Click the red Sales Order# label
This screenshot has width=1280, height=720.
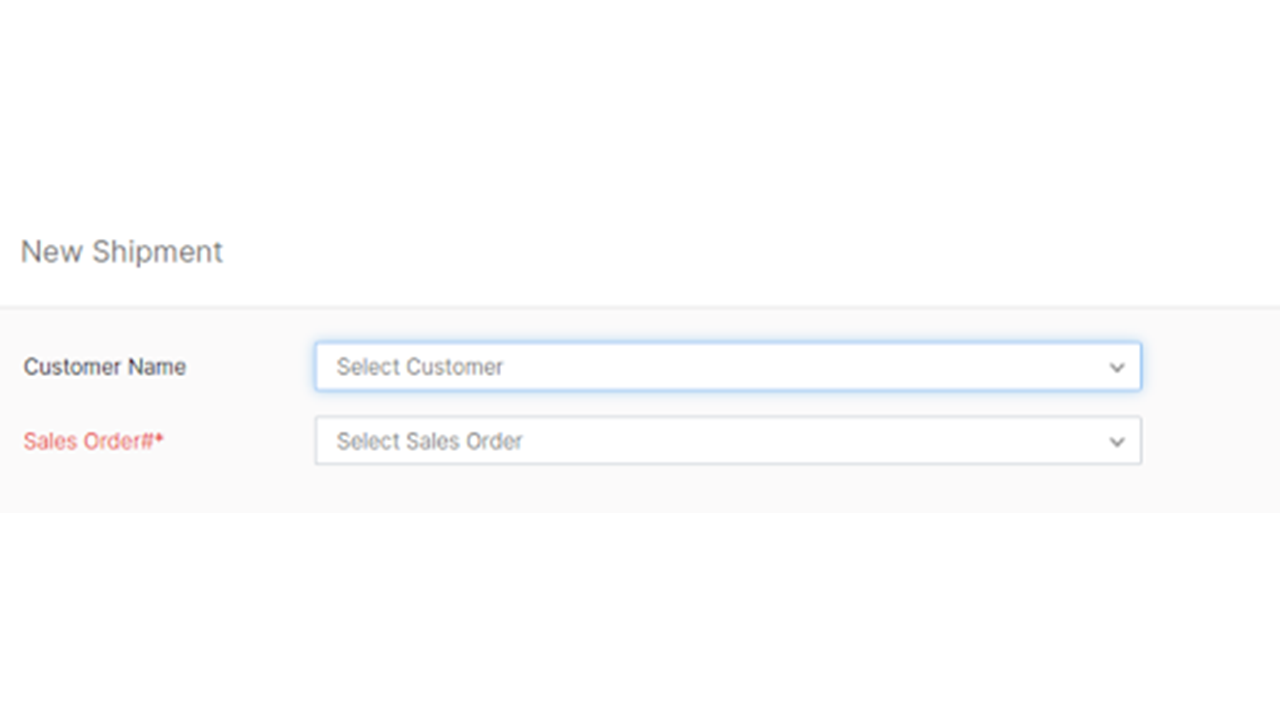88,441
